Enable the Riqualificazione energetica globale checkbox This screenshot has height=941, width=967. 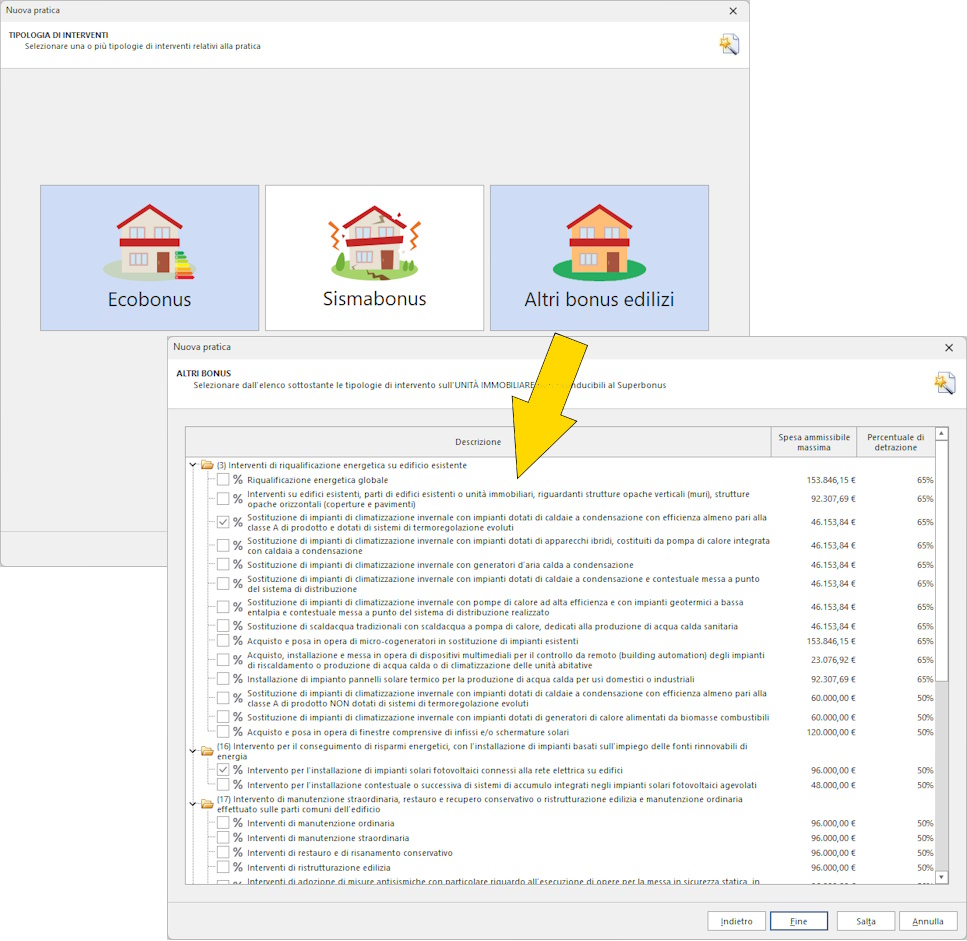click(x=223, y=480)
